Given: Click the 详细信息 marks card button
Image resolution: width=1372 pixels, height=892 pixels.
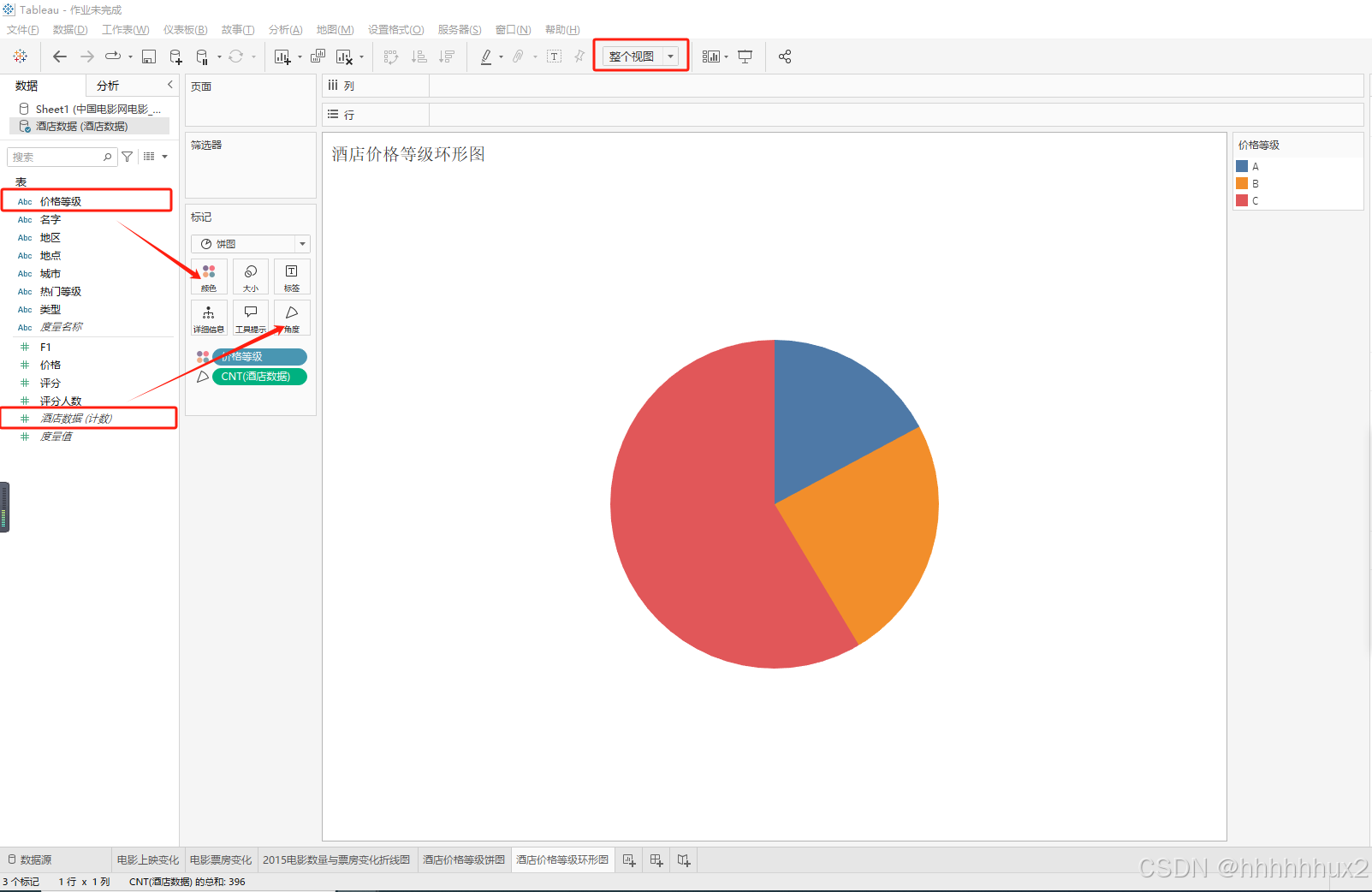Looking at the screenshot, I should (x=209, y=318).
